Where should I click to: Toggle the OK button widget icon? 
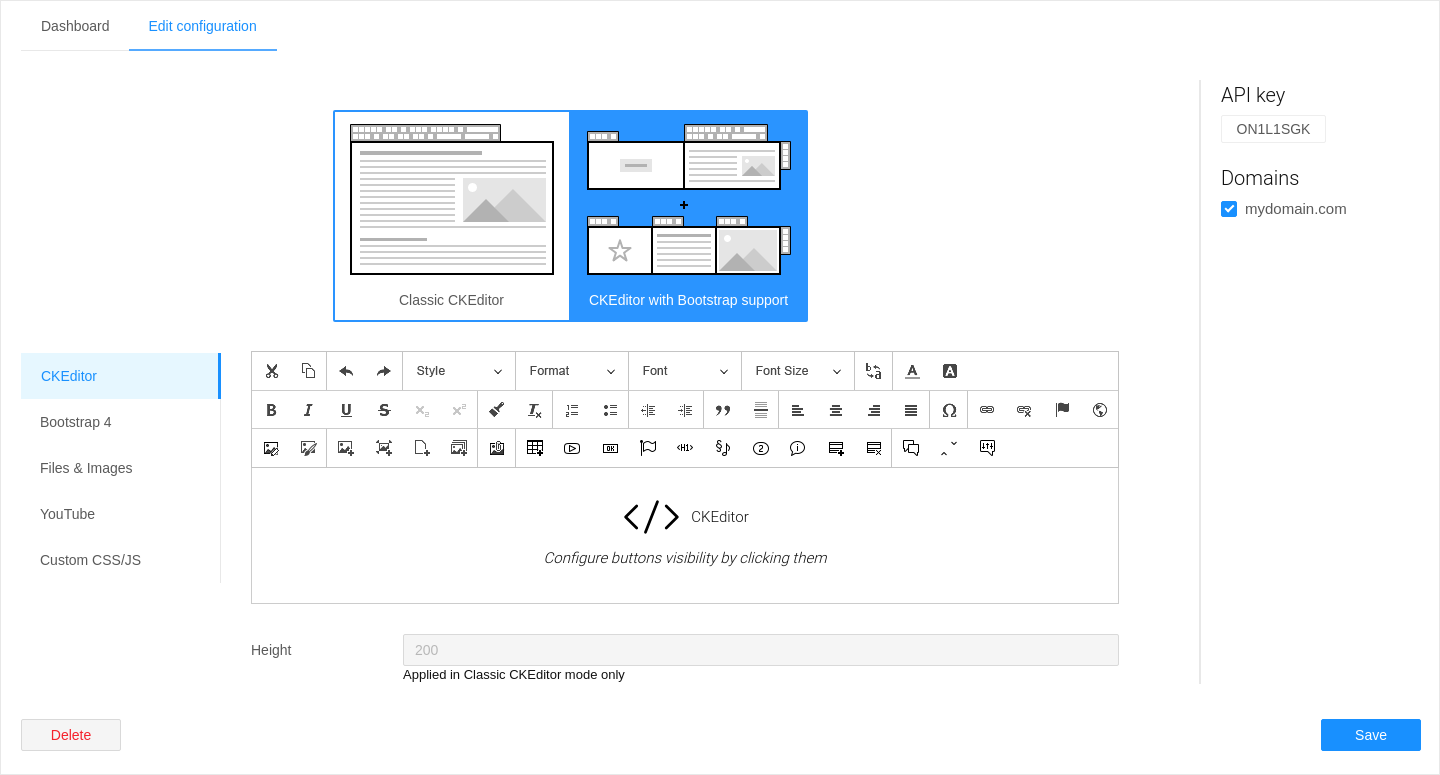click(x=610, y=448)
